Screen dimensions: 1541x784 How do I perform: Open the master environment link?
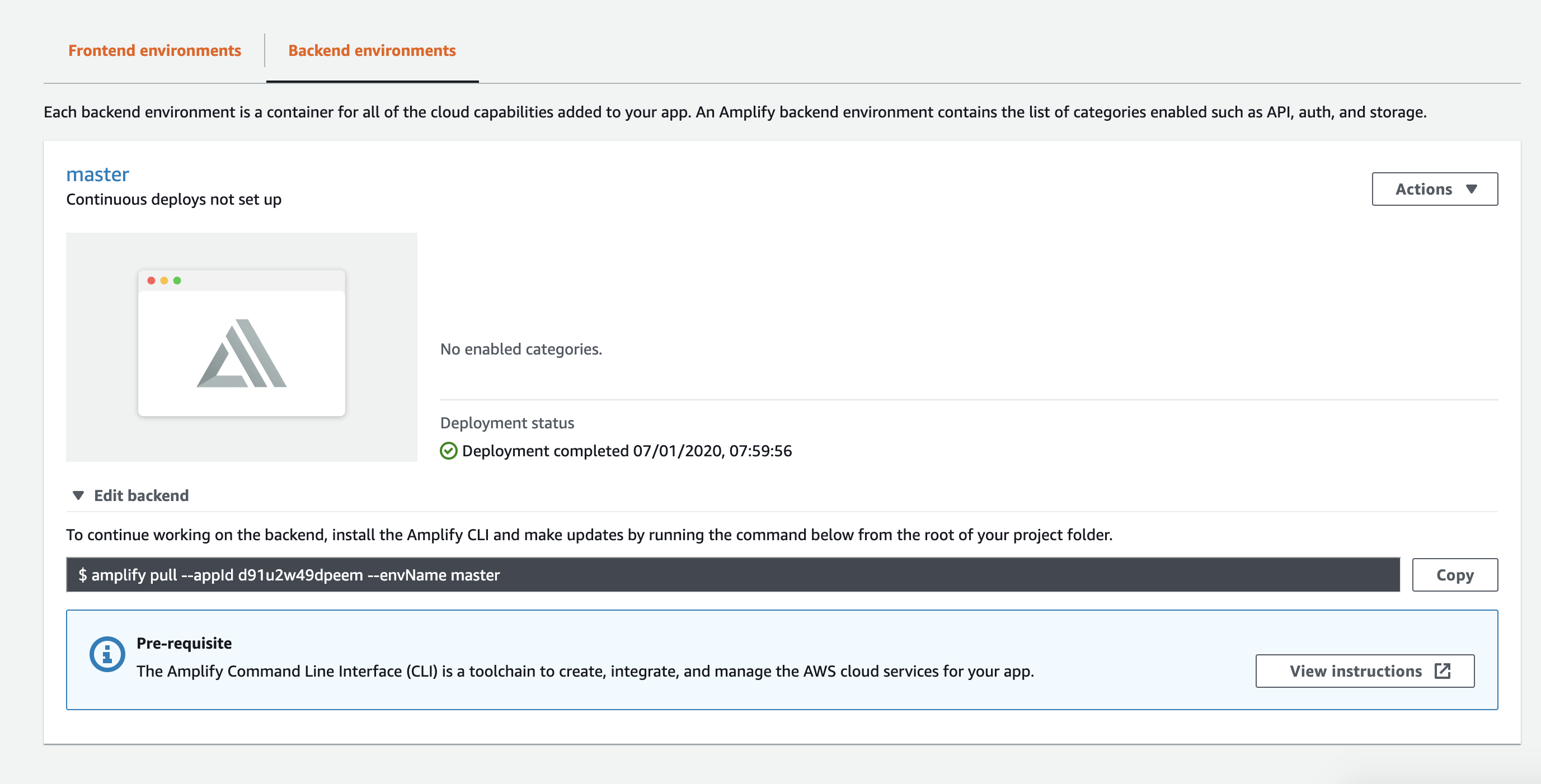pyautogui.click(x=97, y=174)
